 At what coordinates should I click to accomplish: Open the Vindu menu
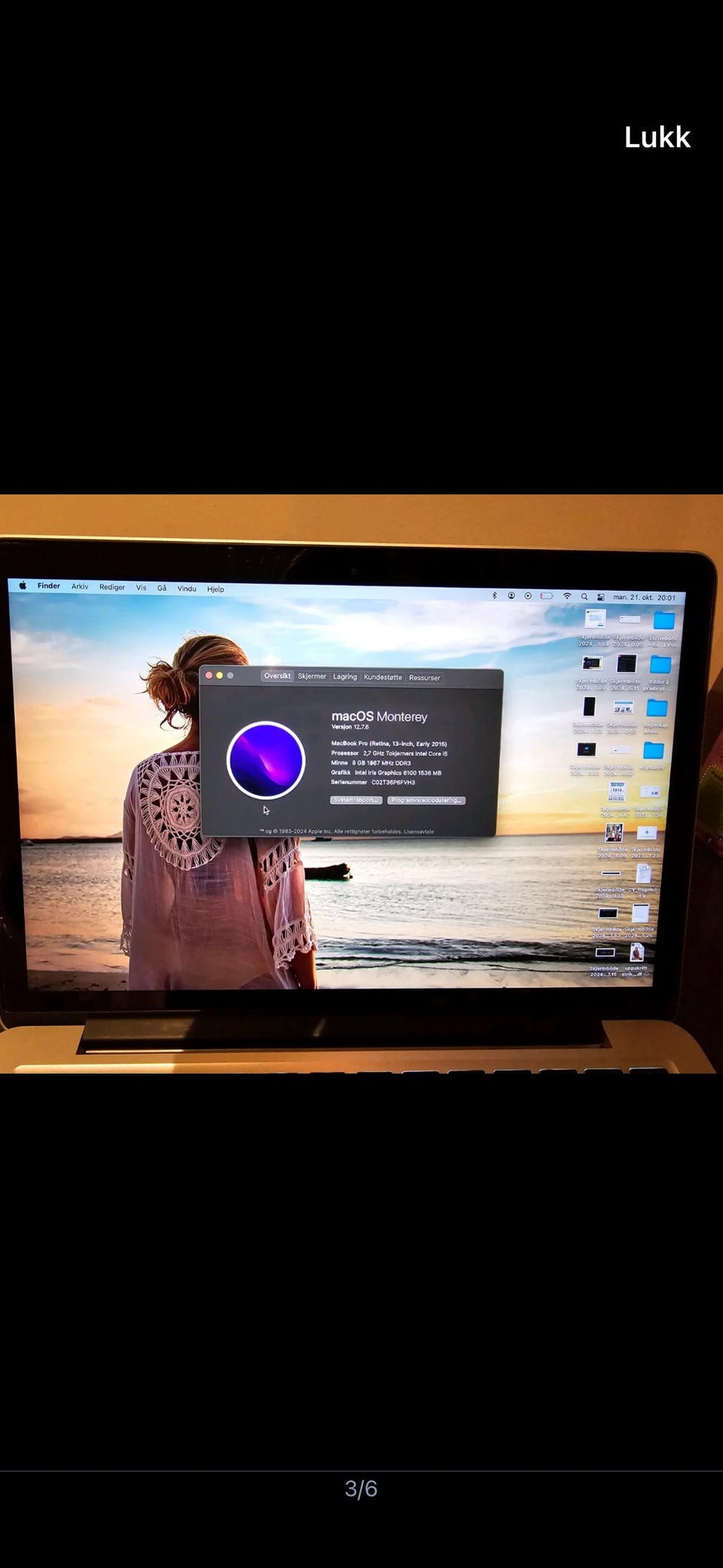tap(187, 588)
